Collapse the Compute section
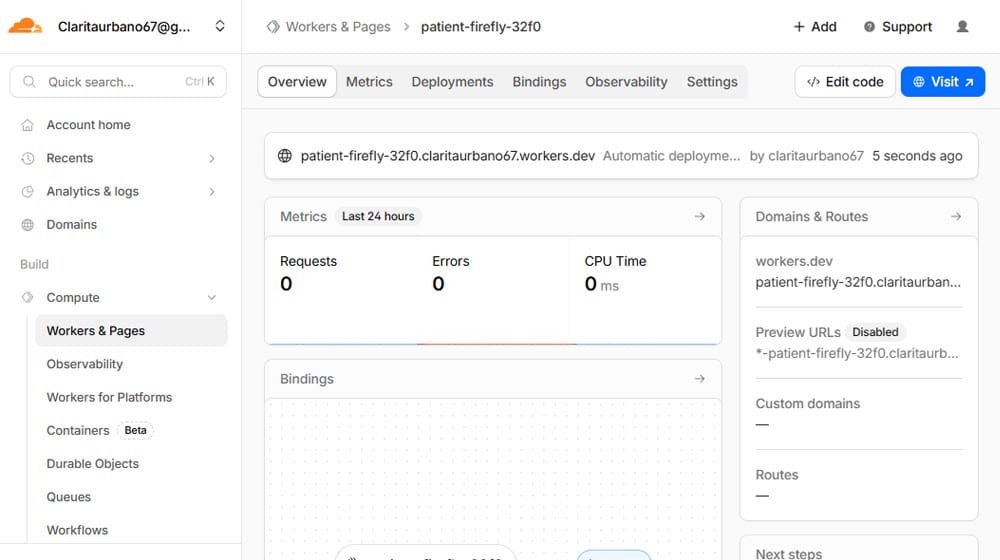 pos(211,298)
